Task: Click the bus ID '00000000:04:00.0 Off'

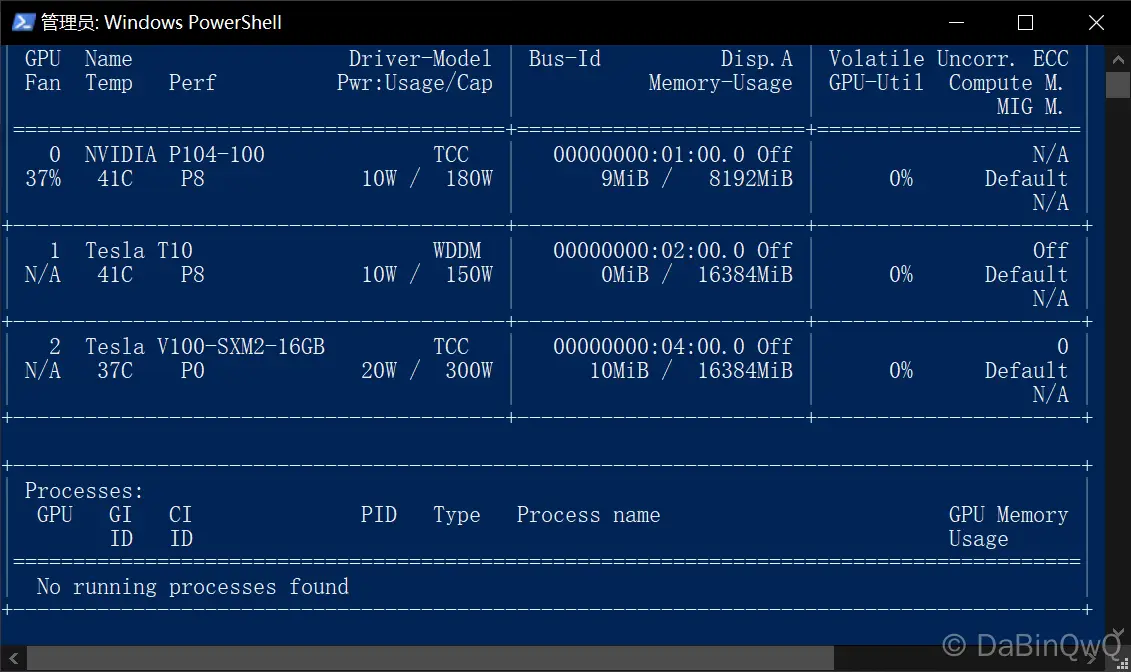Action: [x=672, y=346]
